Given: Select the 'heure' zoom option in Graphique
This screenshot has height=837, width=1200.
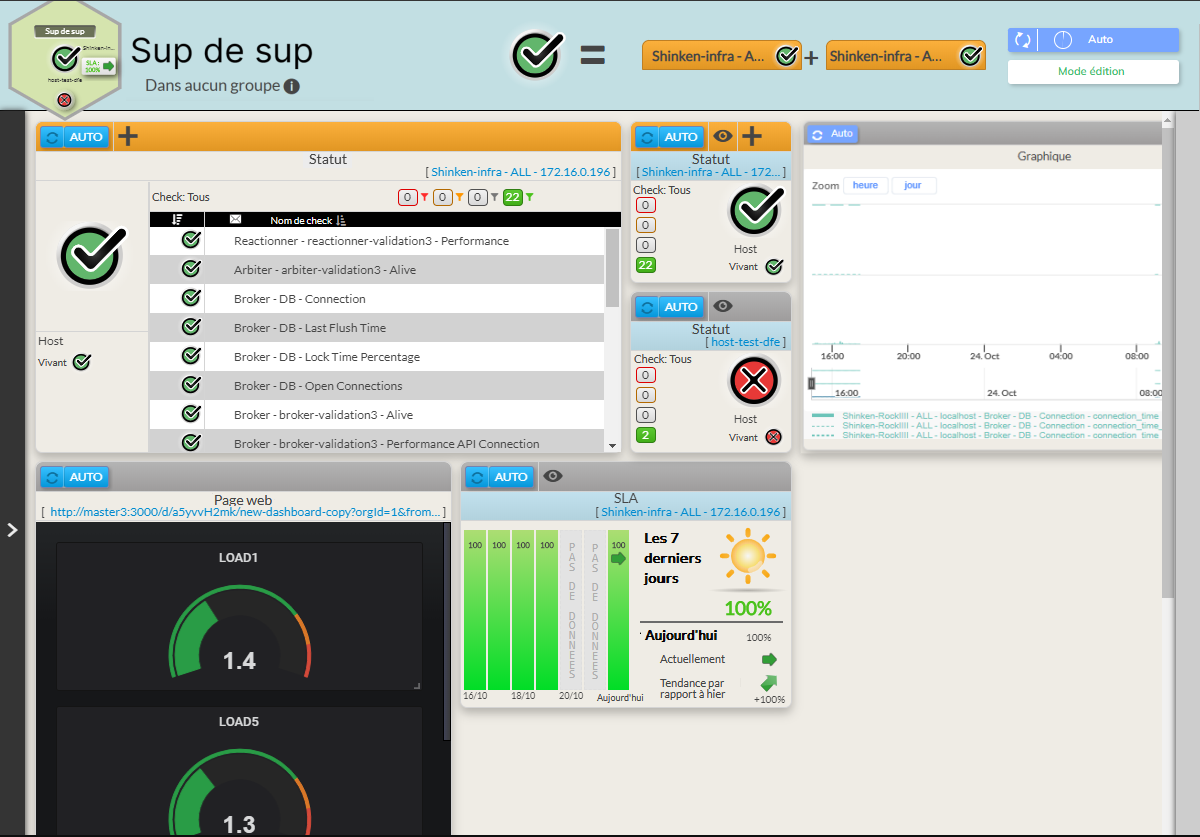Looking at the screenshot, I should [x=865, y=186].
